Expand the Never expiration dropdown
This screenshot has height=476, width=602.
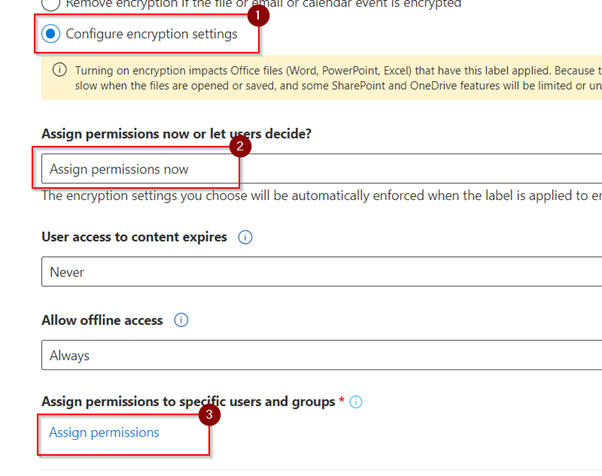coord(320,272)
